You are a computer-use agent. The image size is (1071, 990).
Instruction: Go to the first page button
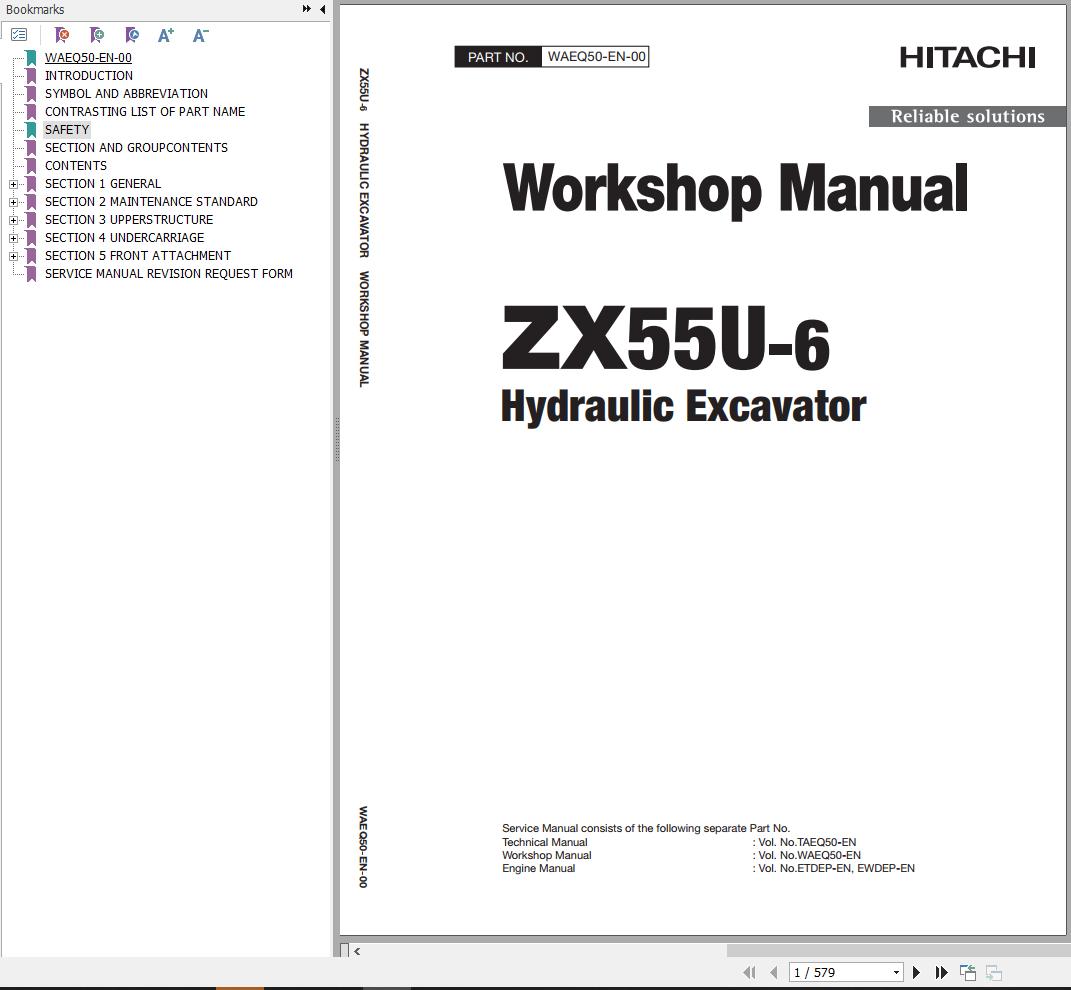(x=749, y=972)
